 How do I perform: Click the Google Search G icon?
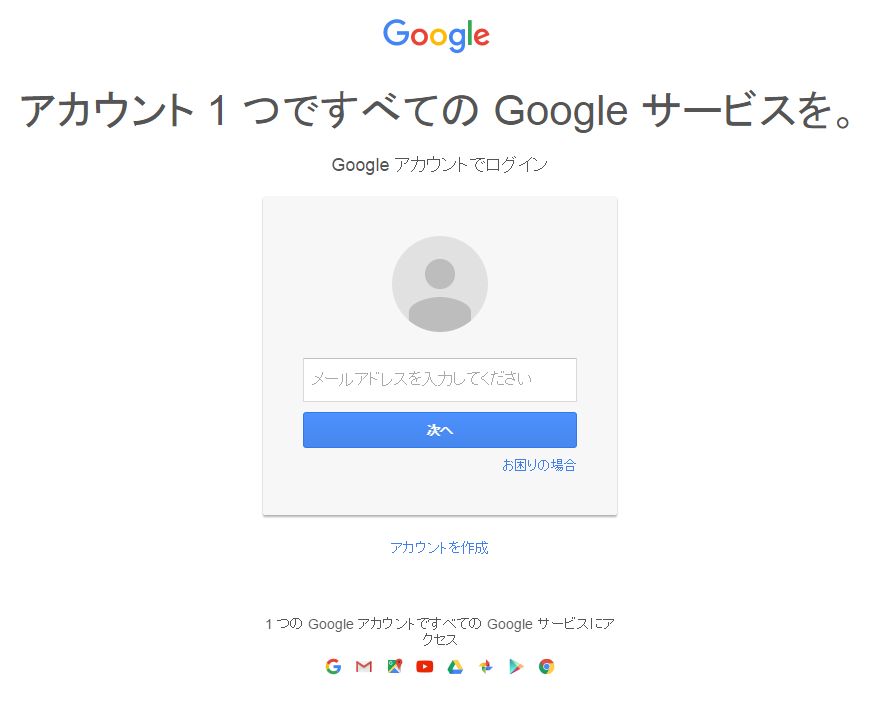tap(334, 666)
